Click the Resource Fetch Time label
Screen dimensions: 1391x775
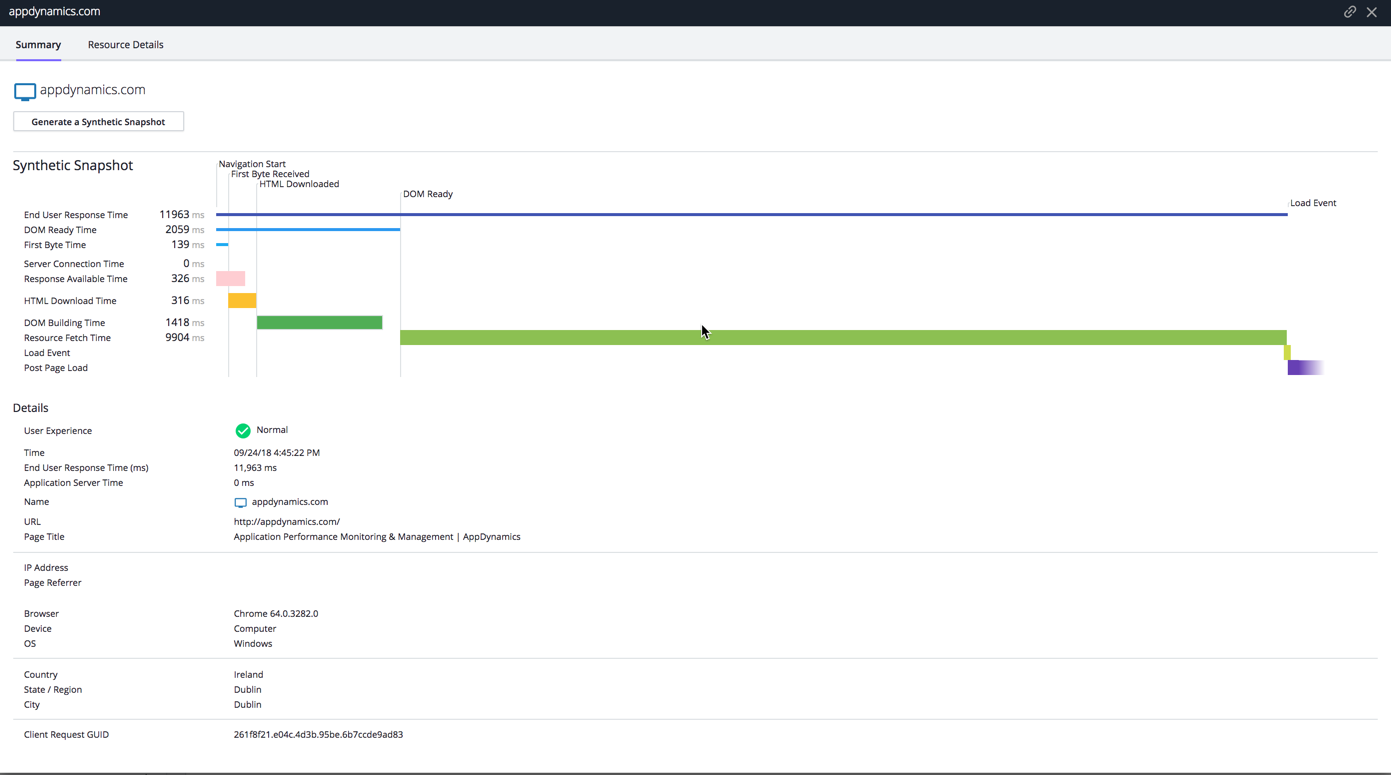[x=67, y=338]
